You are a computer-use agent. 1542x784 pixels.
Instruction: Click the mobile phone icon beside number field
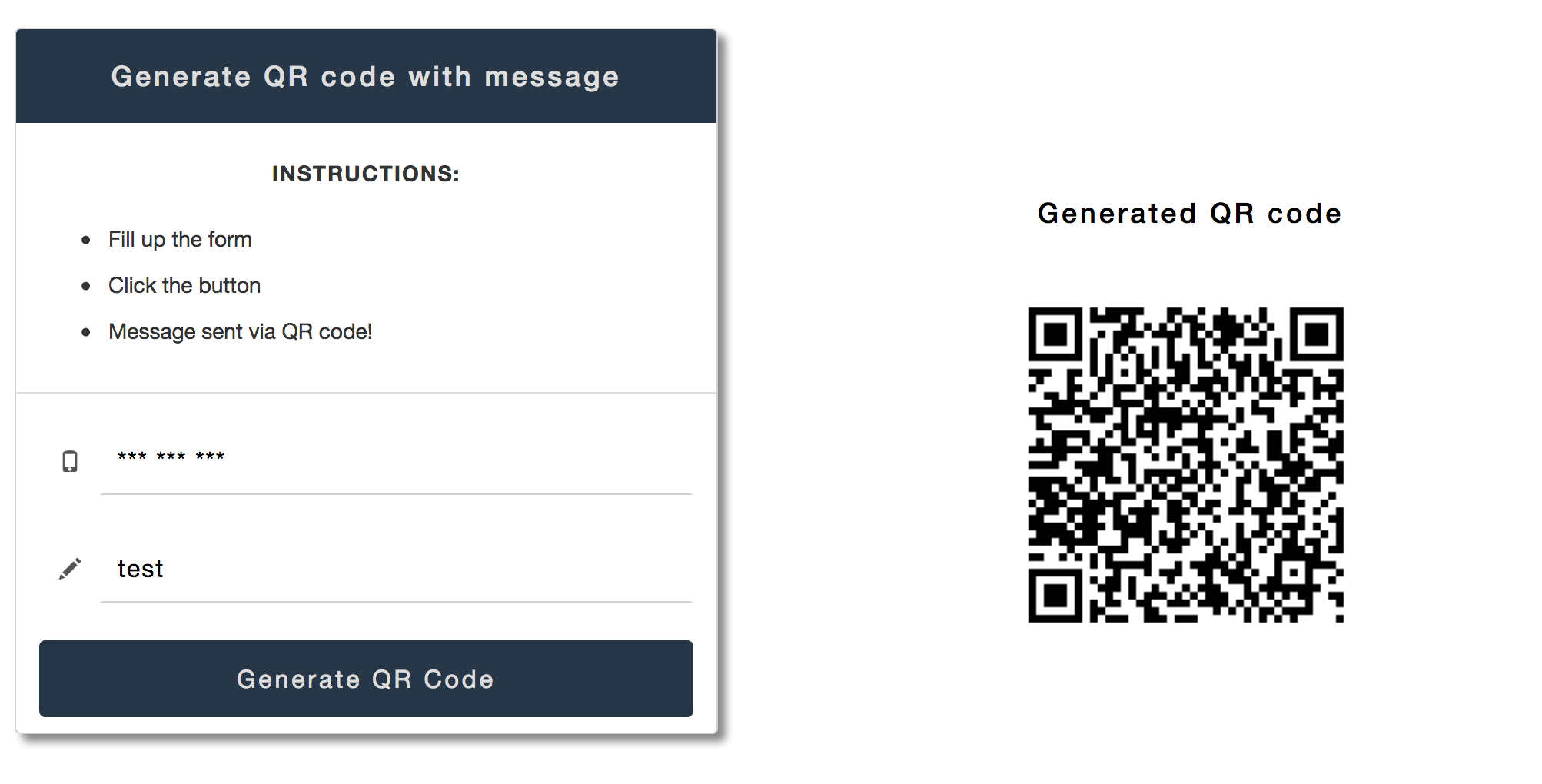(x=70, y=461)
